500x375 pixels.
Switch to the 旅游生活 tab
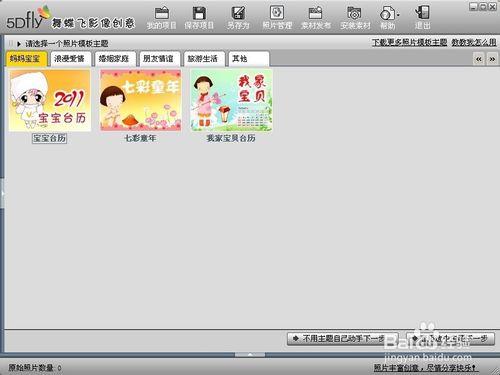click(203, 59)
